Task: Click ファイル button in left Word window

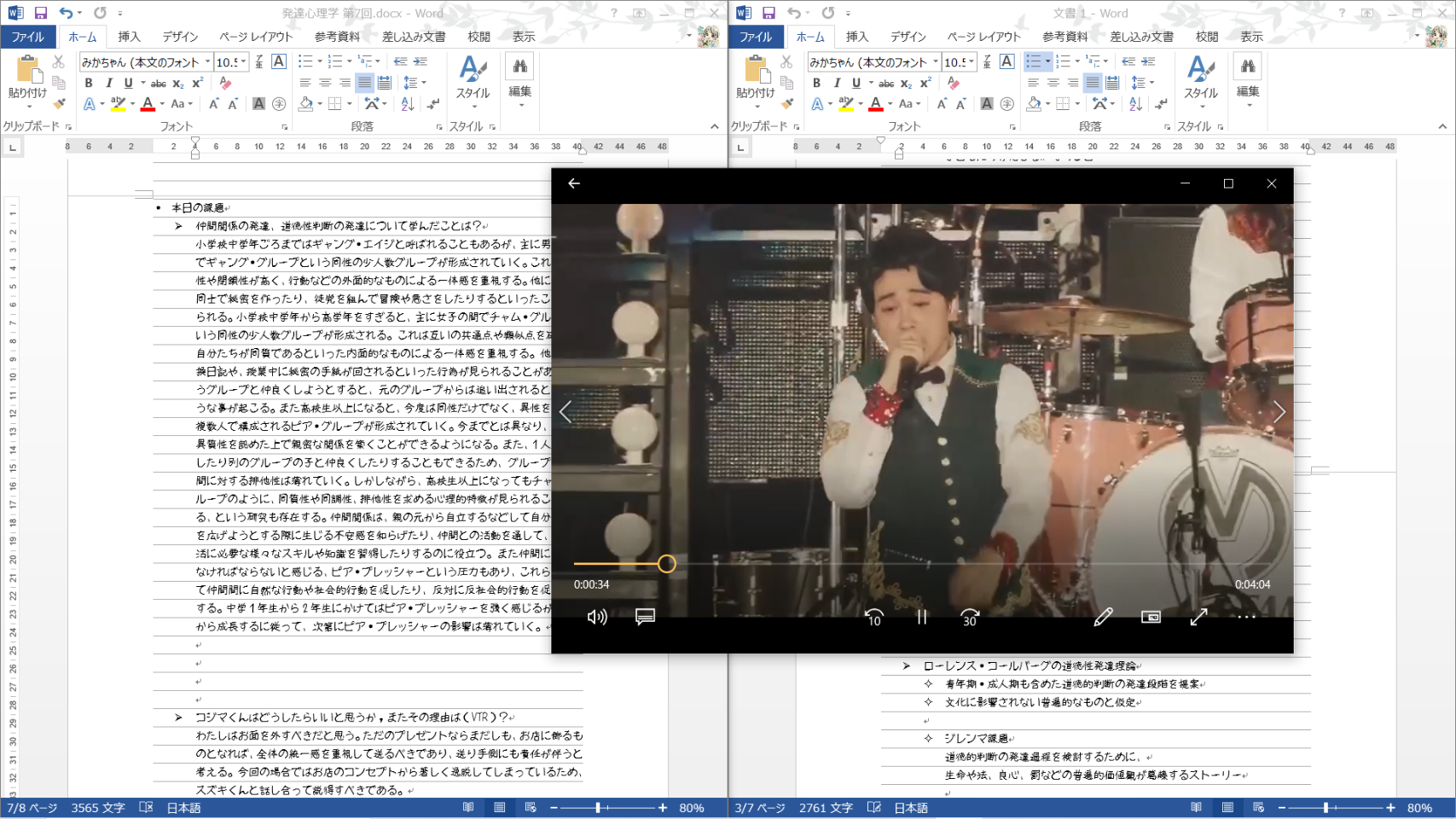Action: (27, 37)
